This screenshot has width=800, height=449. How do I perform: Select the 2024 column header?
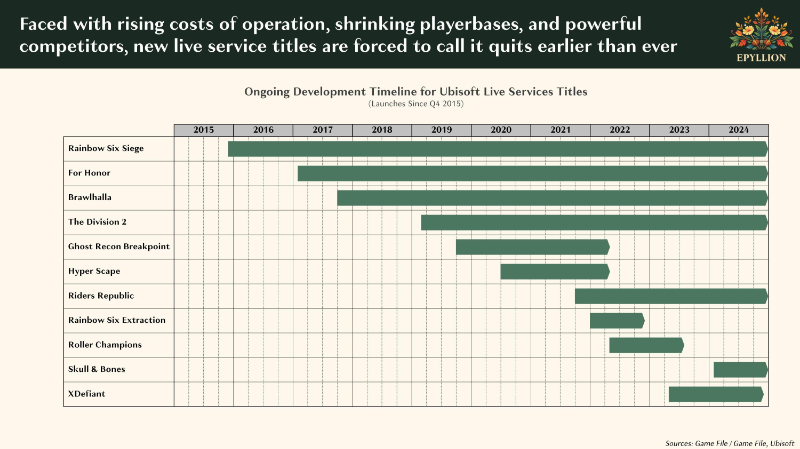pos(738,130)
